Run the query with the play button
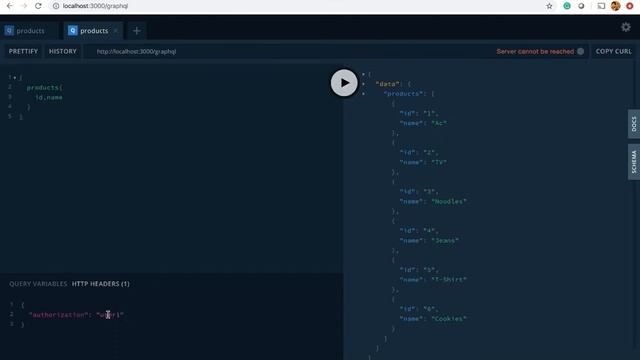Viewport: 640px width, 360px height. coord(344,83)
